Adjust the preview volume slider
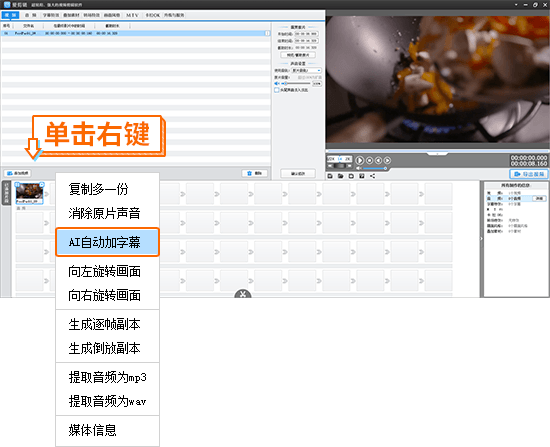Viewport: 550px width, 447px height. coord(375,168)
